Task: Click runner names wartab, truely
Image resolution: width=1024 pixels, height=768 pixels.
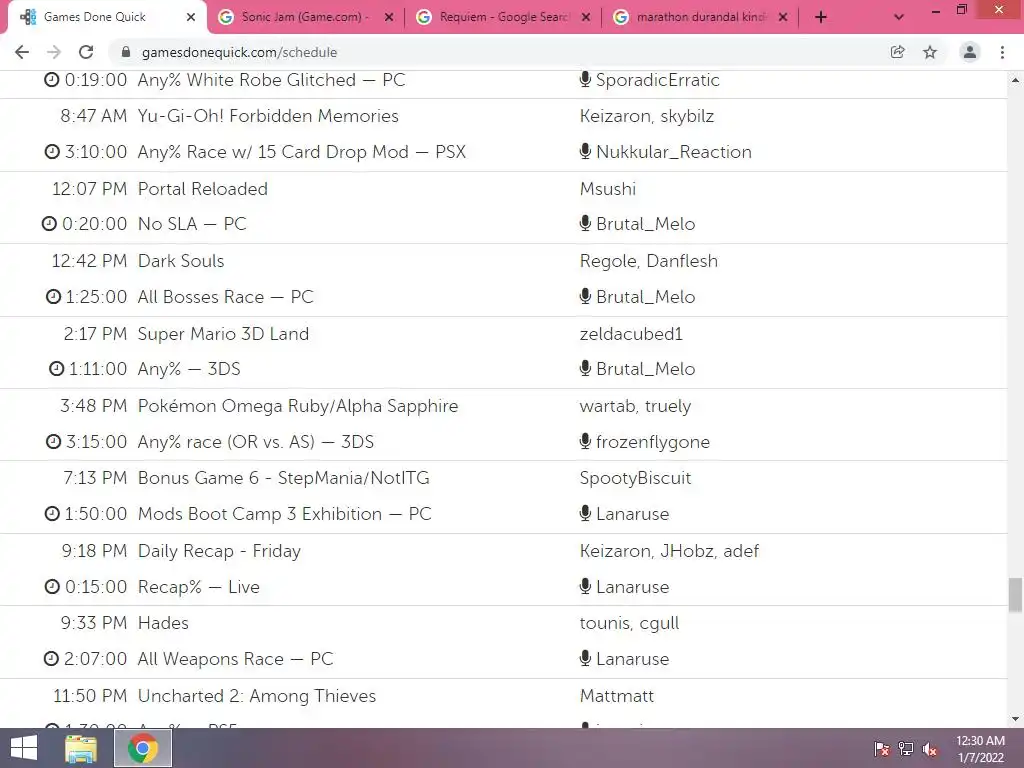Action: point(635,406)
